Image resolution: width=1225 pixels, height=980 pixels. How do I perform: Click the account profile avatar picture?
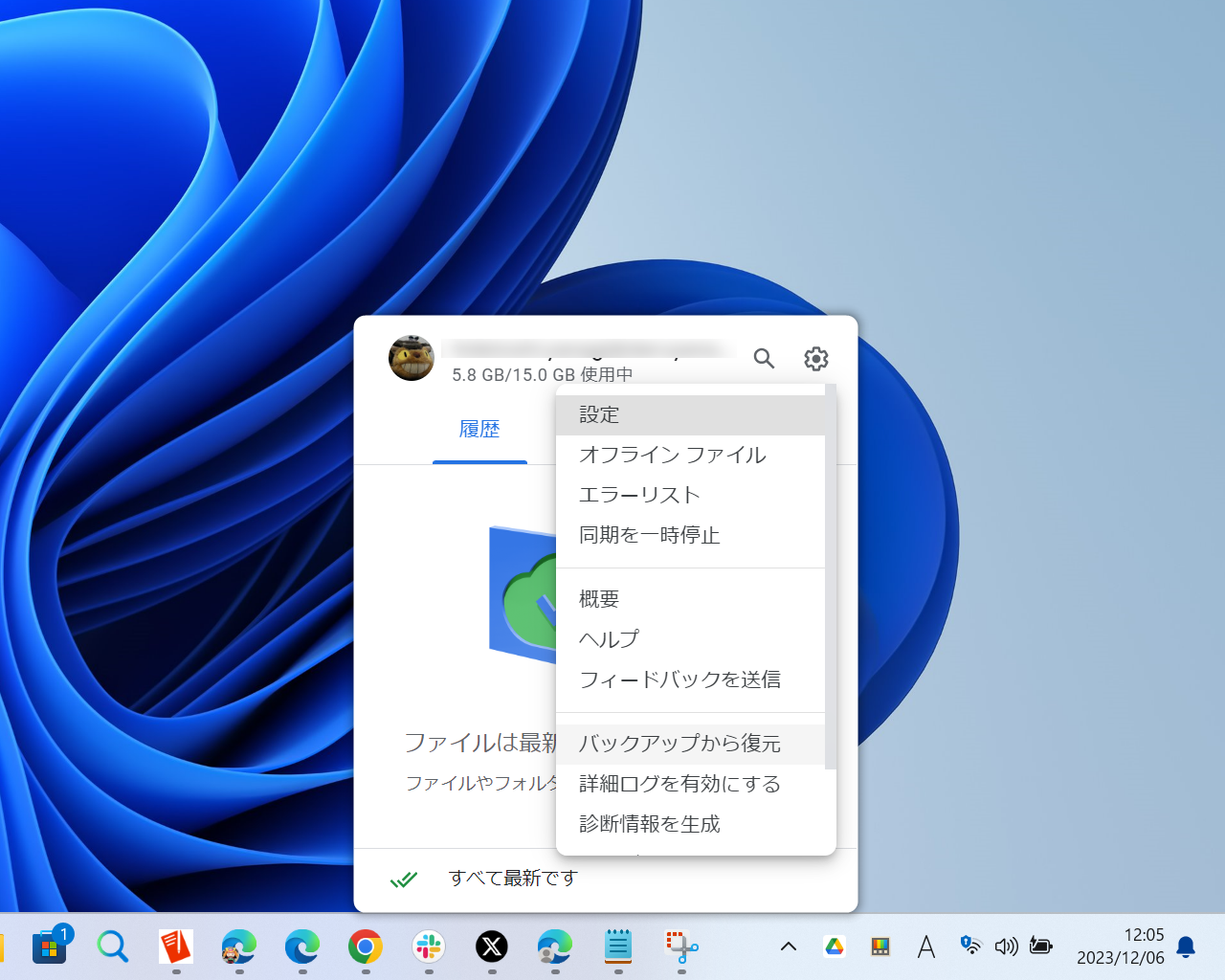coord(411,358)
